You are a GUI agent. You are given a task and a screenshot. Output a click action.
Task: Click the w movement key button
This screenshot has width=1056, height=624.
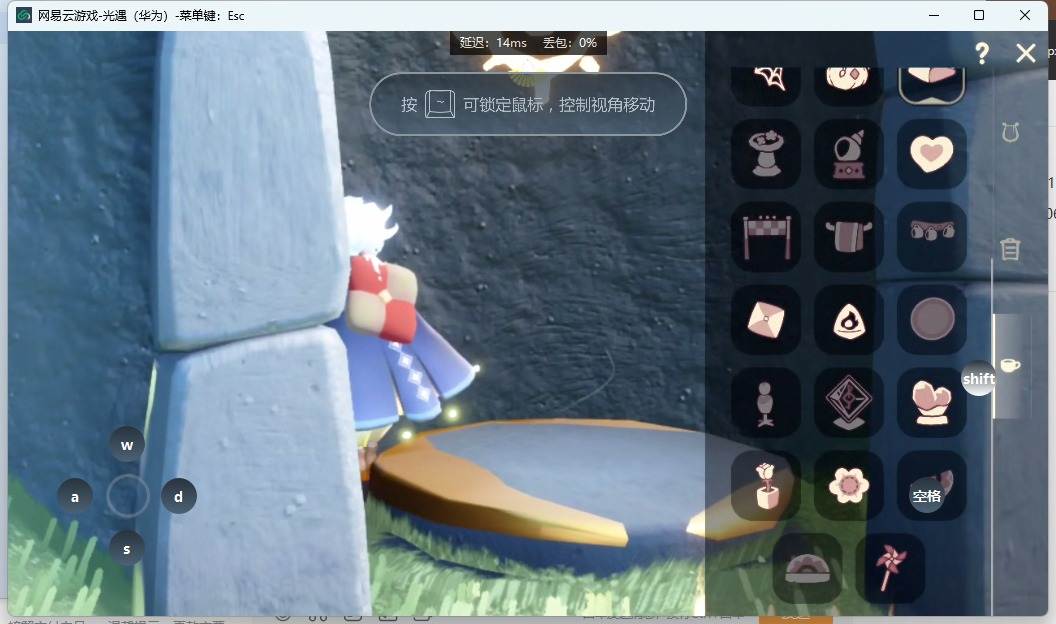coord(127,444)
